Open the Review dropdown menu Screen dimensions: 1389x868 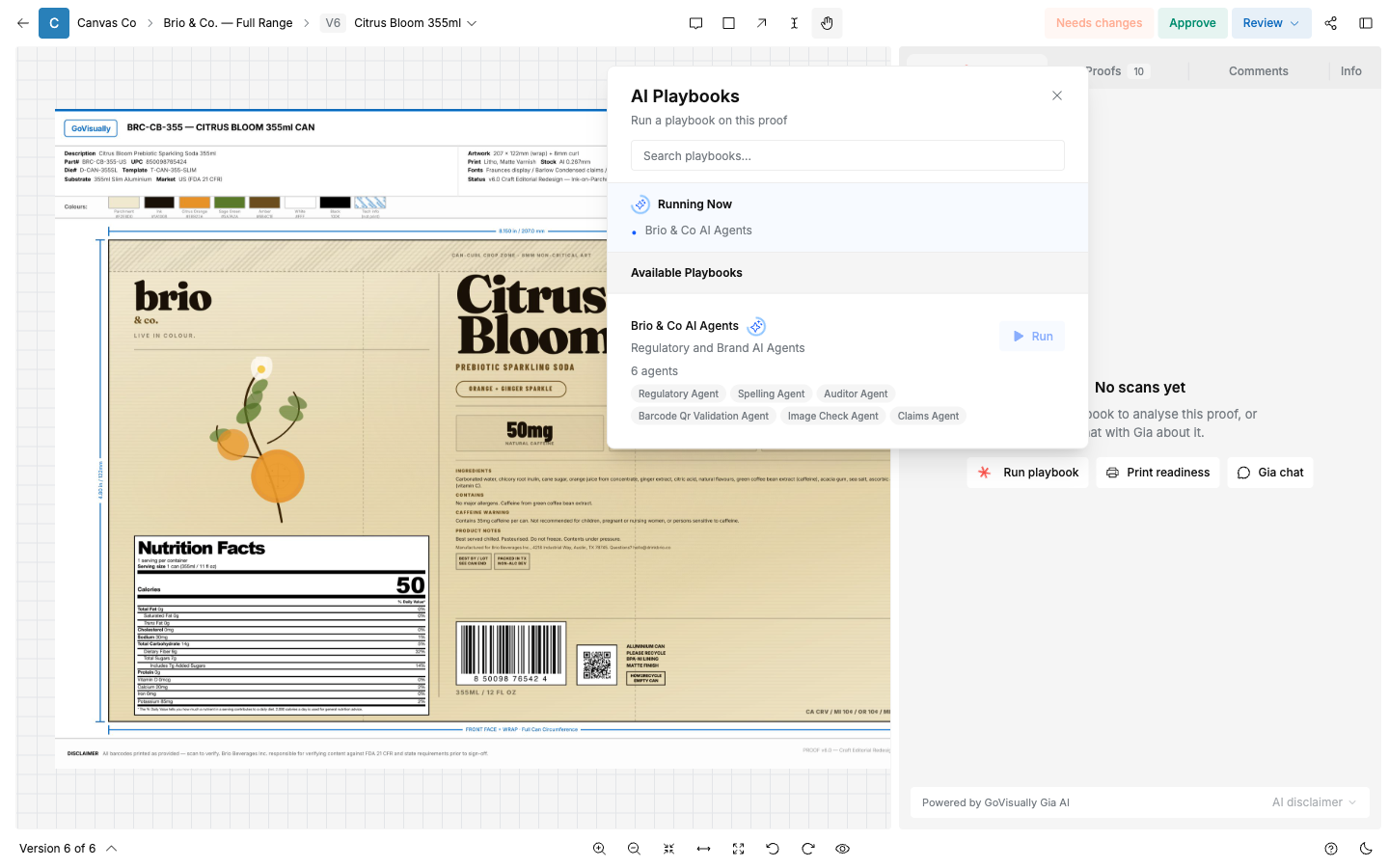[1271, 23]
